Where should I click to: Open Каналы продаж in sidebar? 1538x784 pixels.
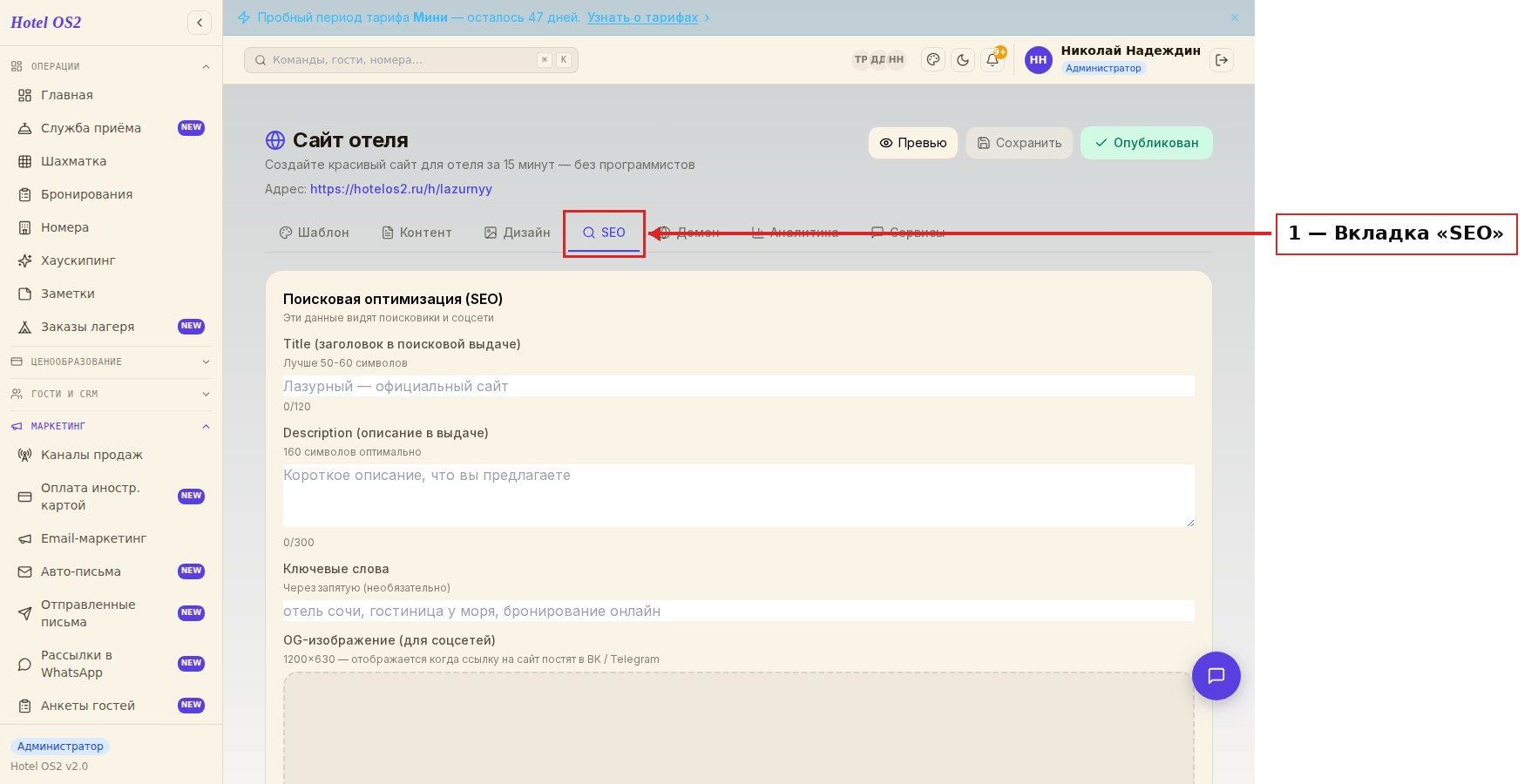[x=111, y=455]
